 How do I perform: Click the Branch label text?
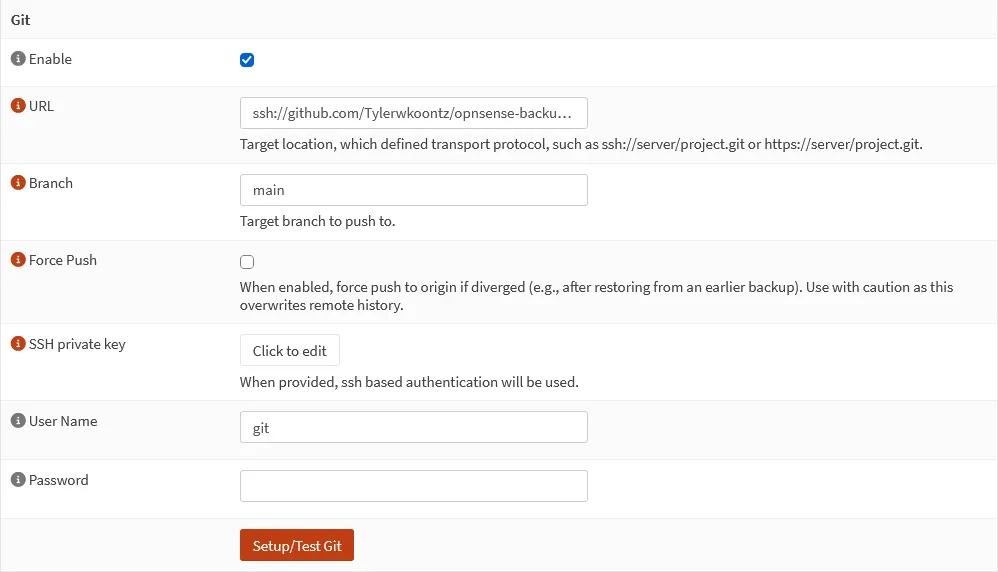point(51,183)
